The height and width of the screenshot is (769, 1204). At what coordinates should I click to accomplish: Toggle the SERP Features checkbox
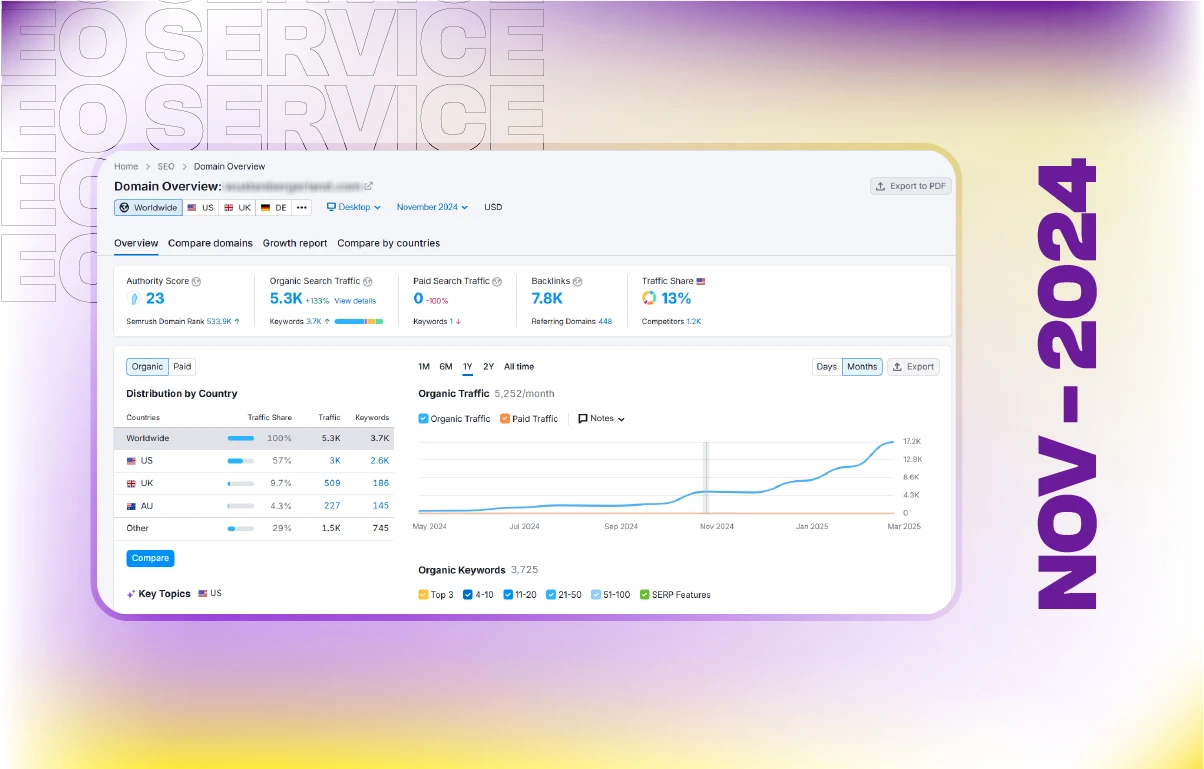[644, 595]
